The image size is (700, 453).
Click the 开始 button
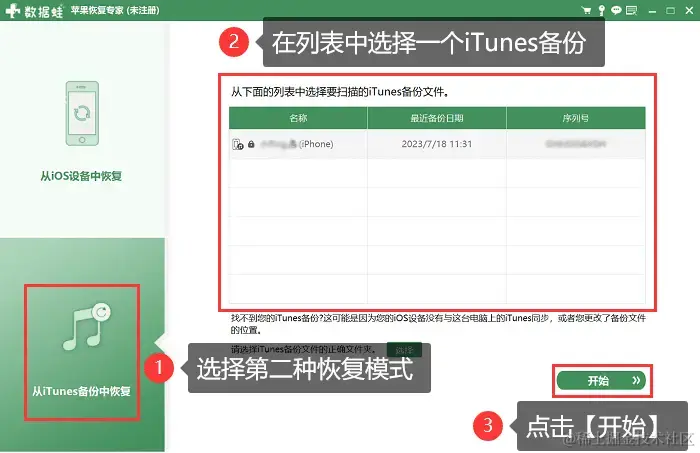[x=601, y=381]
